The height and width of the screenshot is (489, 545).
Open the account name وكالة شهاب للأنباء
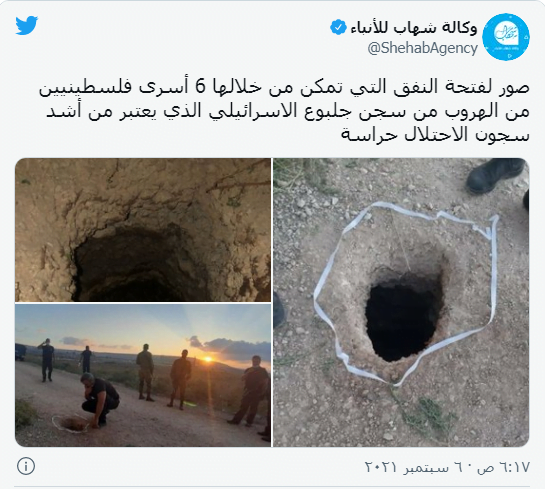pos(413,28)
